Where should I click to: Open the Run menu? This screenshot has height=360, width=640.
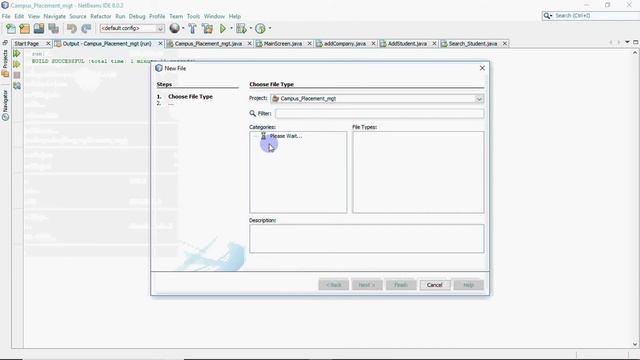[120, 16]
